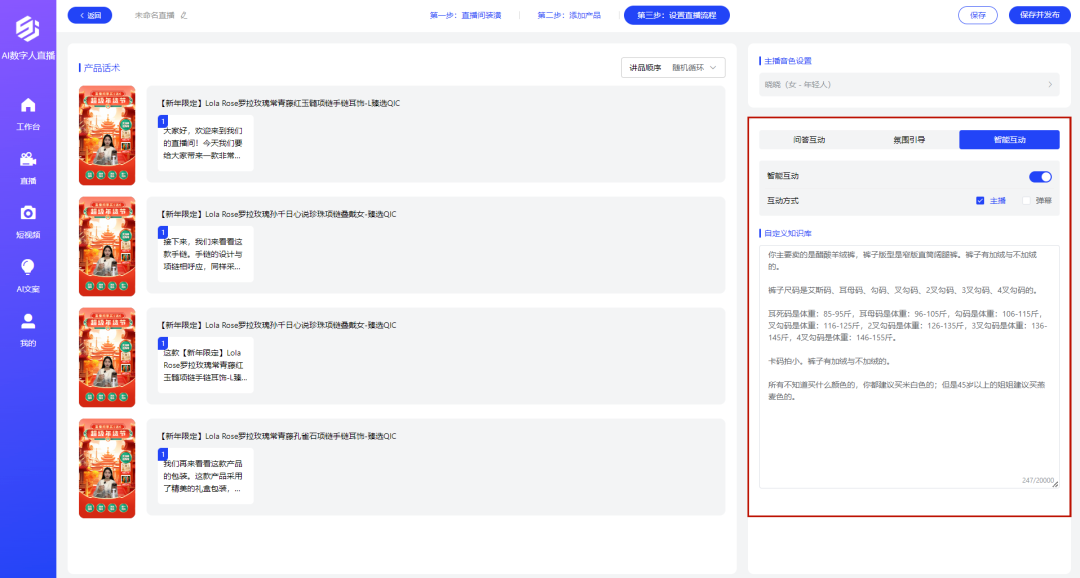Click the 保存 button
Image resolution: width=1080 pixels, height=578 pixels.
click(977, 15)
